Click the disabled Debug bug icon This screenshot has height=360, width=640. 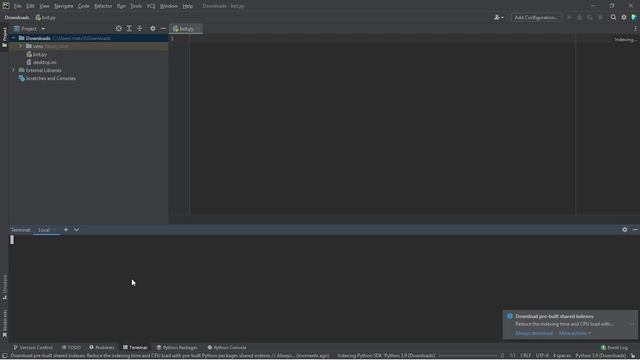[579, 18]
